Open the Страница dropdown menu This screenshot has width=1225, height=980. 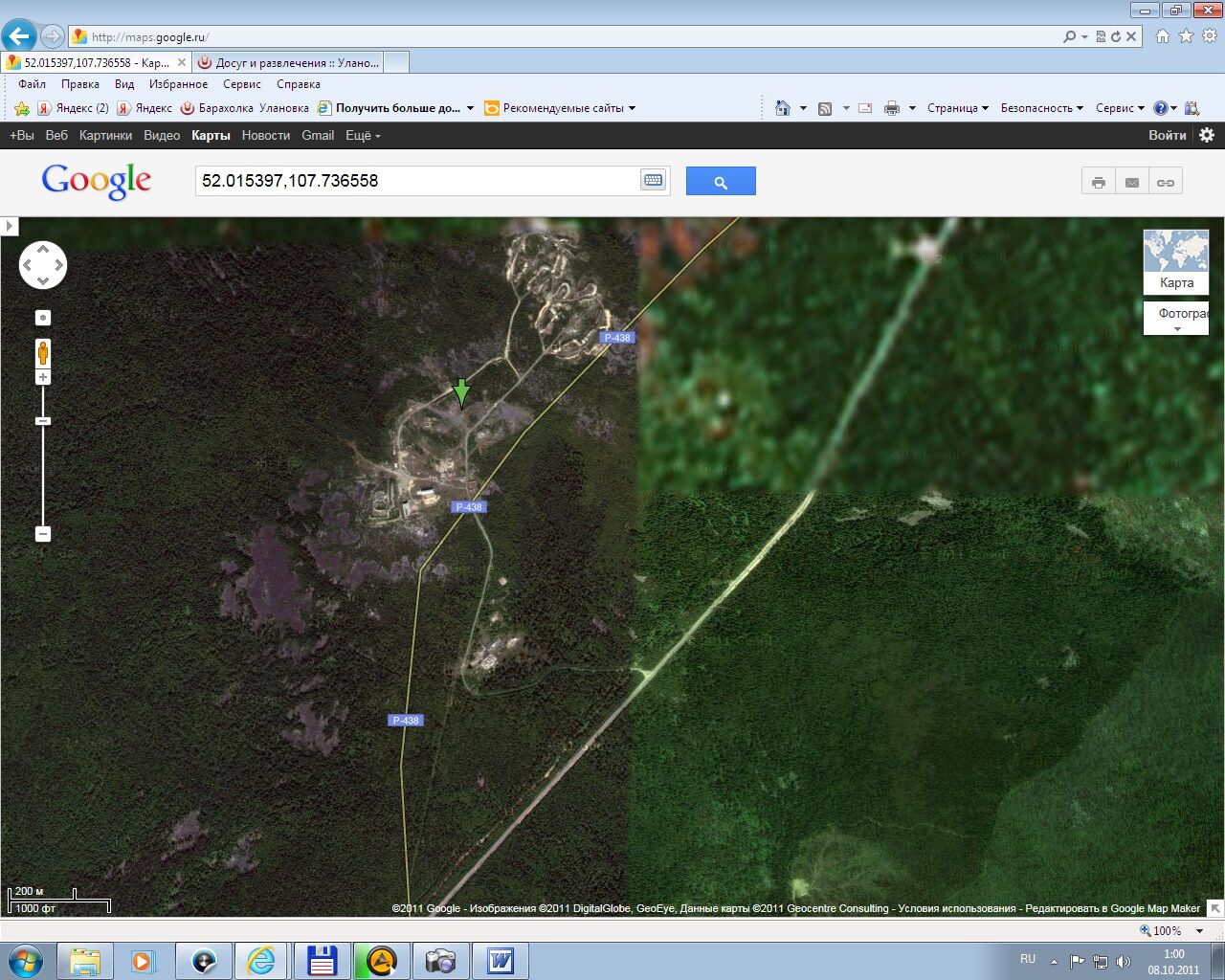coord(957,108)
